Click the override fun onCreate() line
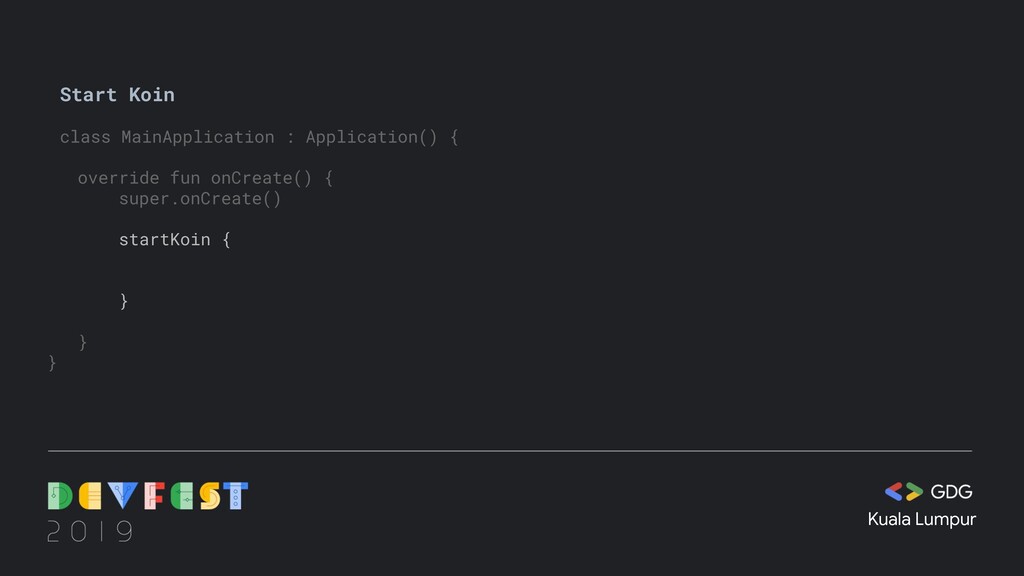1024x576 pixels. 206,178
